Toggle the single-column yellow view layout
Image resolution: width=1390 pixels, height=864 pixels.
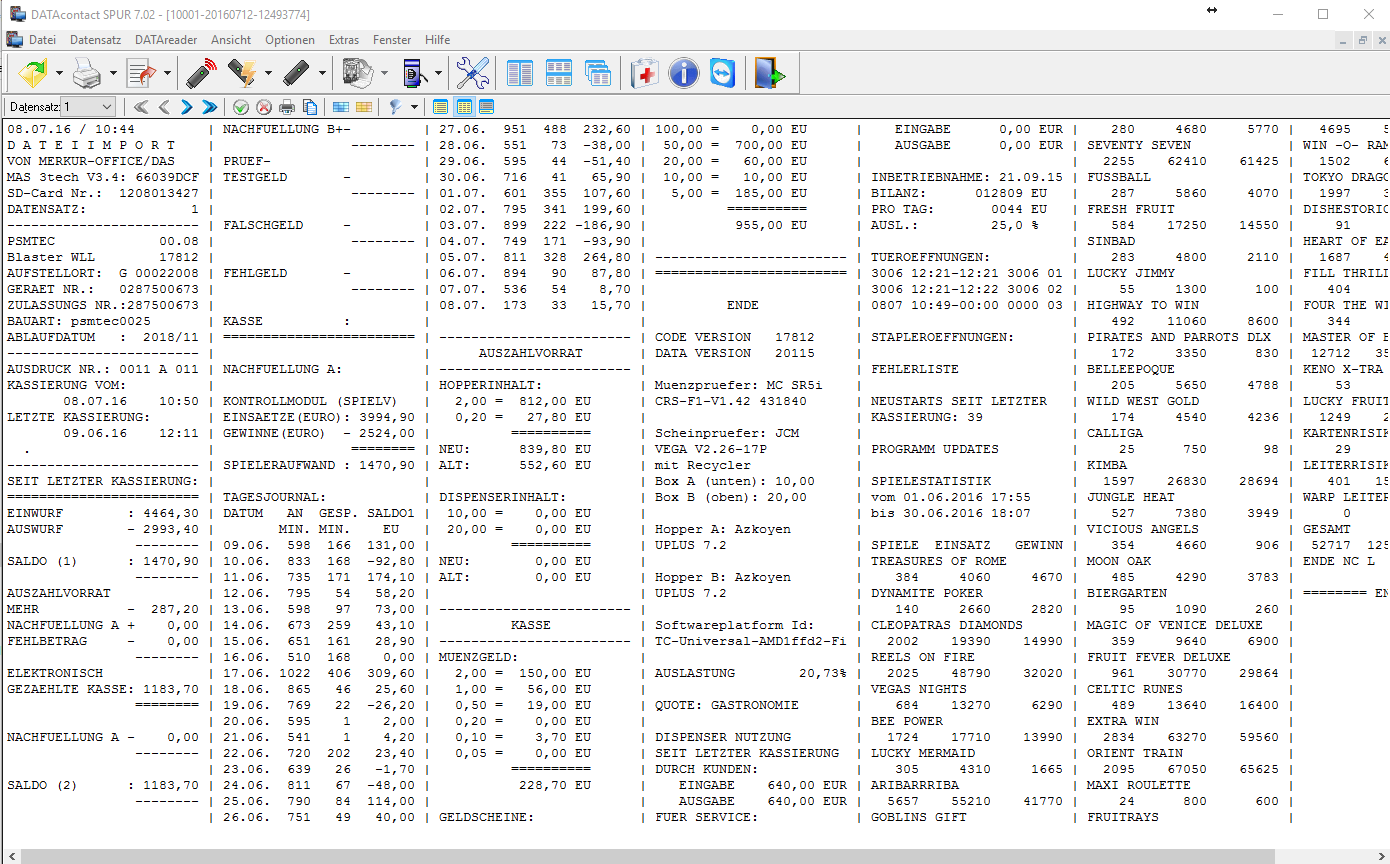[441, 107]
